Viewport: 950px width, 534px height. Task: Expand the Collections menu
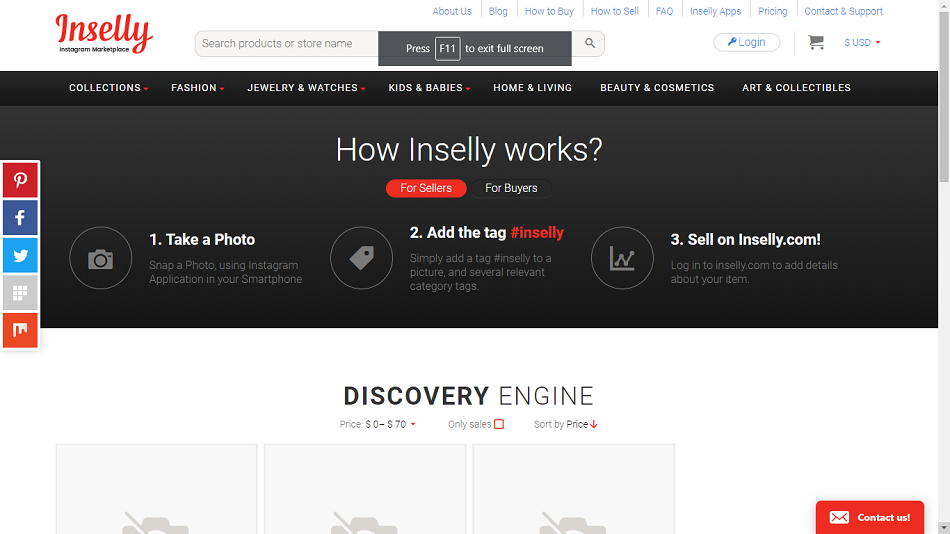108,88
